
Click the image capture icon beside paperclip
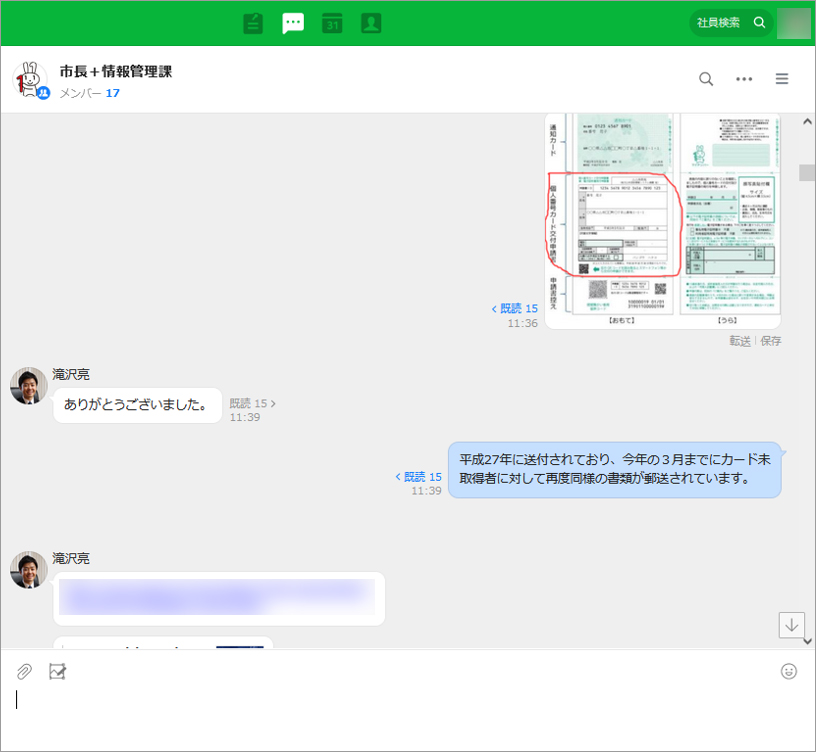point(57,672)
